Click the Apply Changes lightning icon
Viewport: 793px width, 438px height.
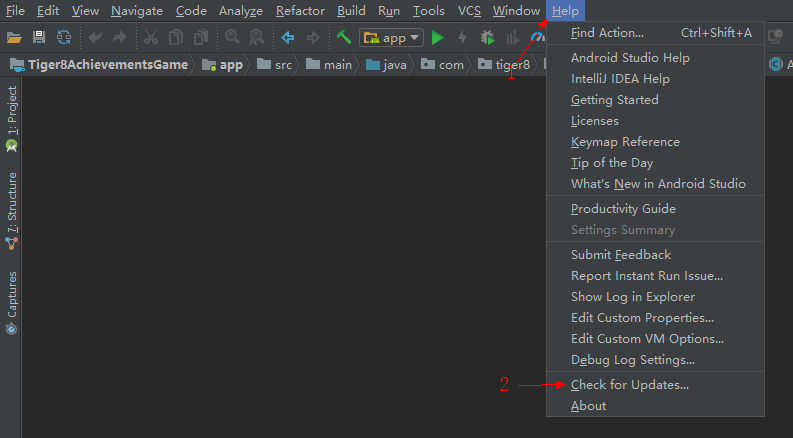(462, 37)
